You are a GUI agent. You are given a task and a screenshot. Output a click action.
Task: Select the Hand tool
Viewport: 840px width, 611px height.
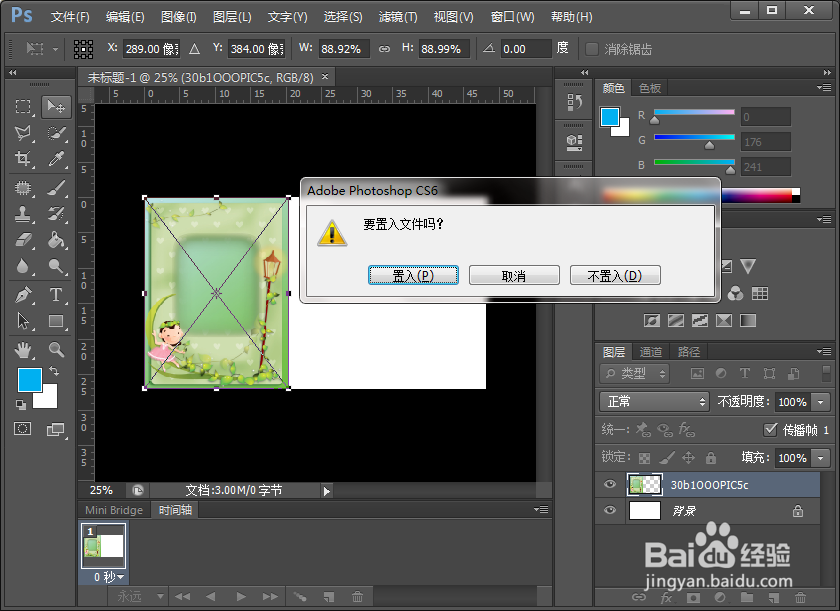23,350
